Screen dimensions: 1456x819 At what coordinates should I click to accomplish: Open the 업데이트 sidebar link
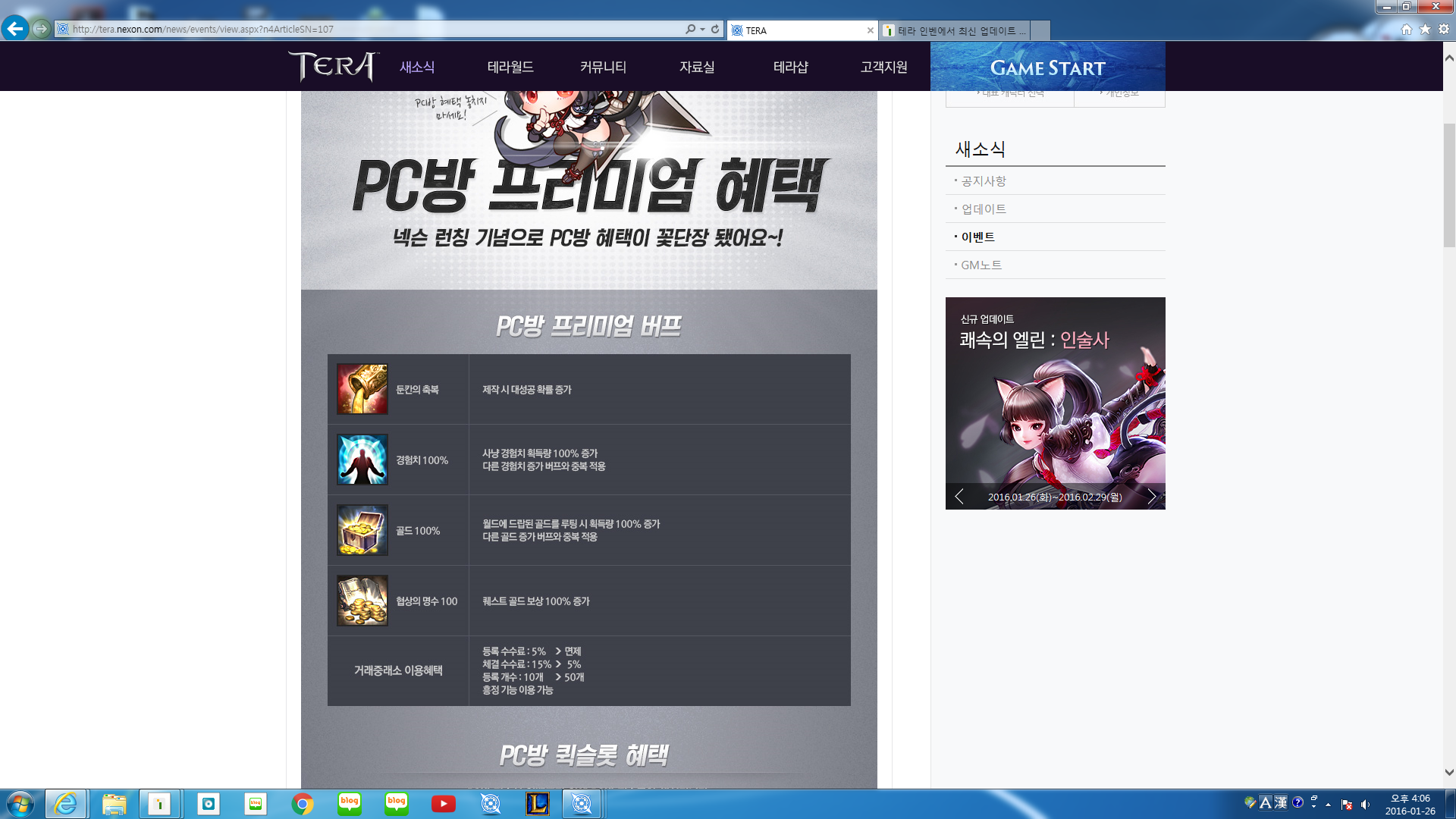point(984,209)
